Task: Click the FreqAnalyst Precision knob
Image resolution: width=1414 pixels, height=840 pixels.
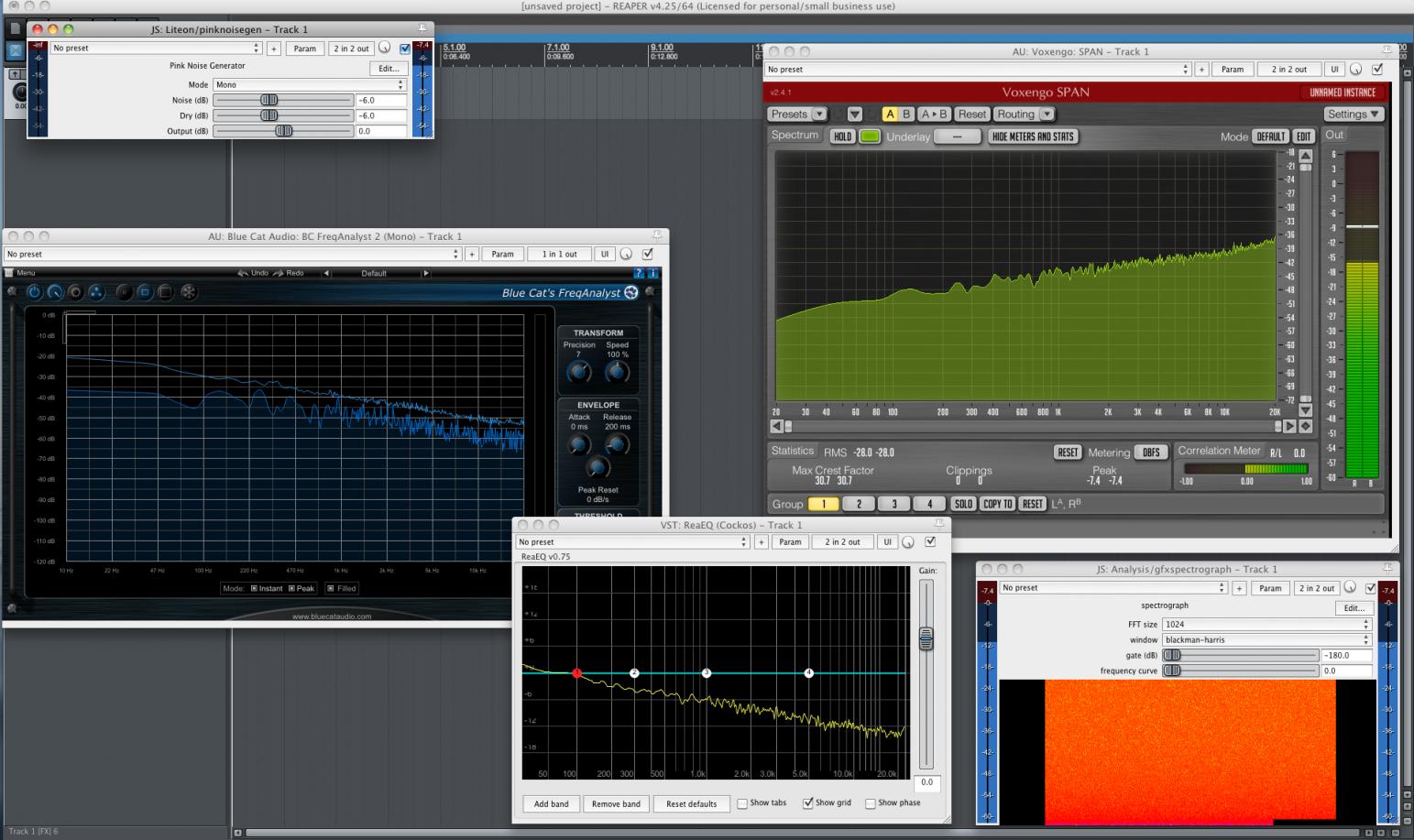Action: [x=578, y=372]
